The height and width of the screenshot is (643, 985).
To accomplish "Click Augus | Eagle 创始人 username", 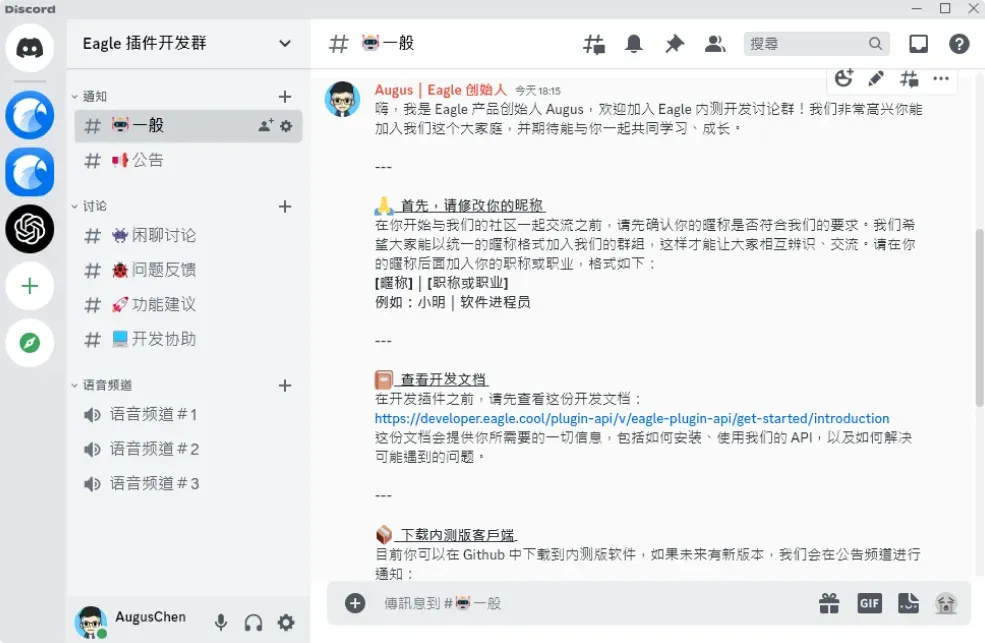I will click(x=440, y=90).
